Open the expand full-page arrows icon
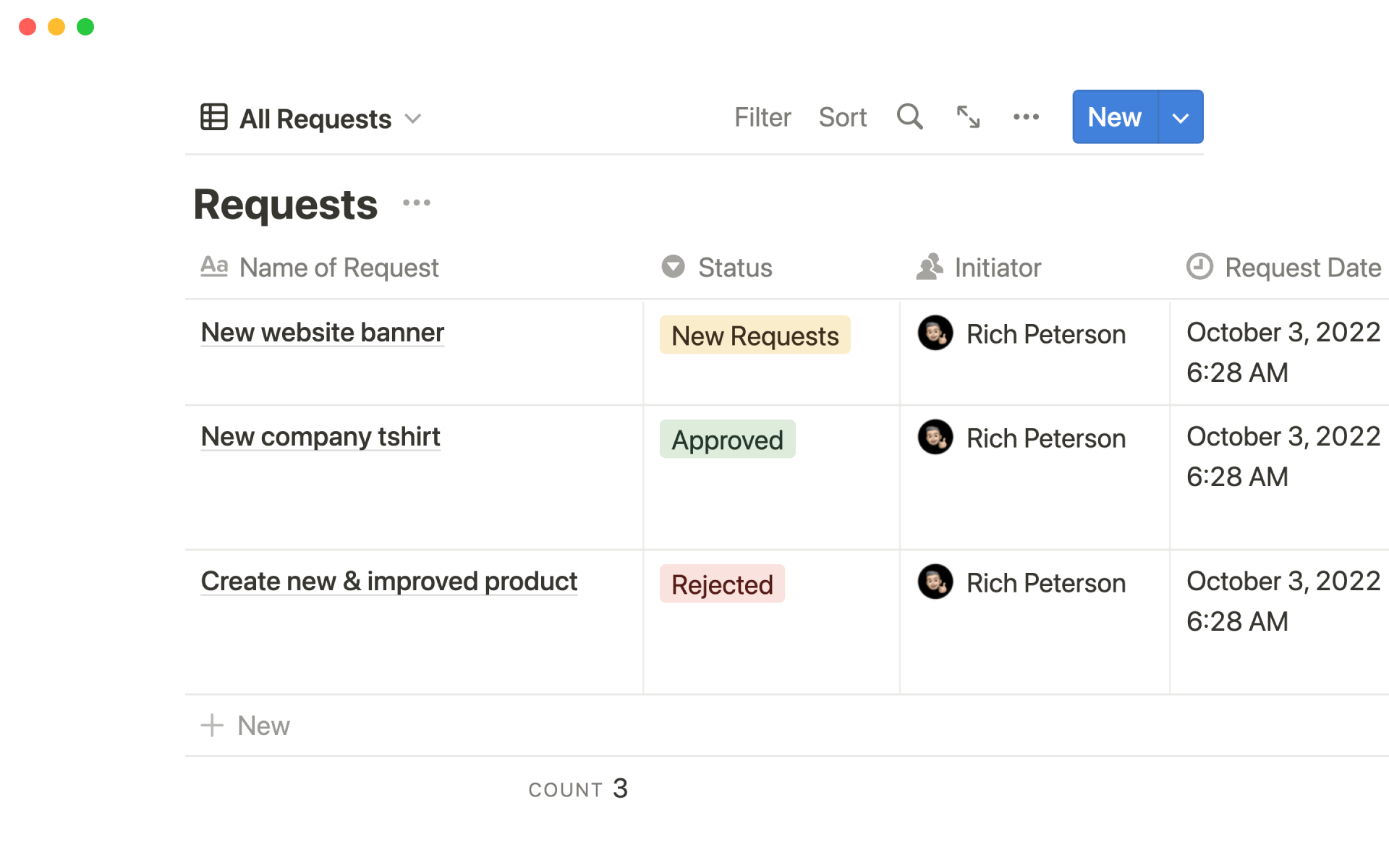The height and width of the screenshot is (868, 1389). coord(968,116)
